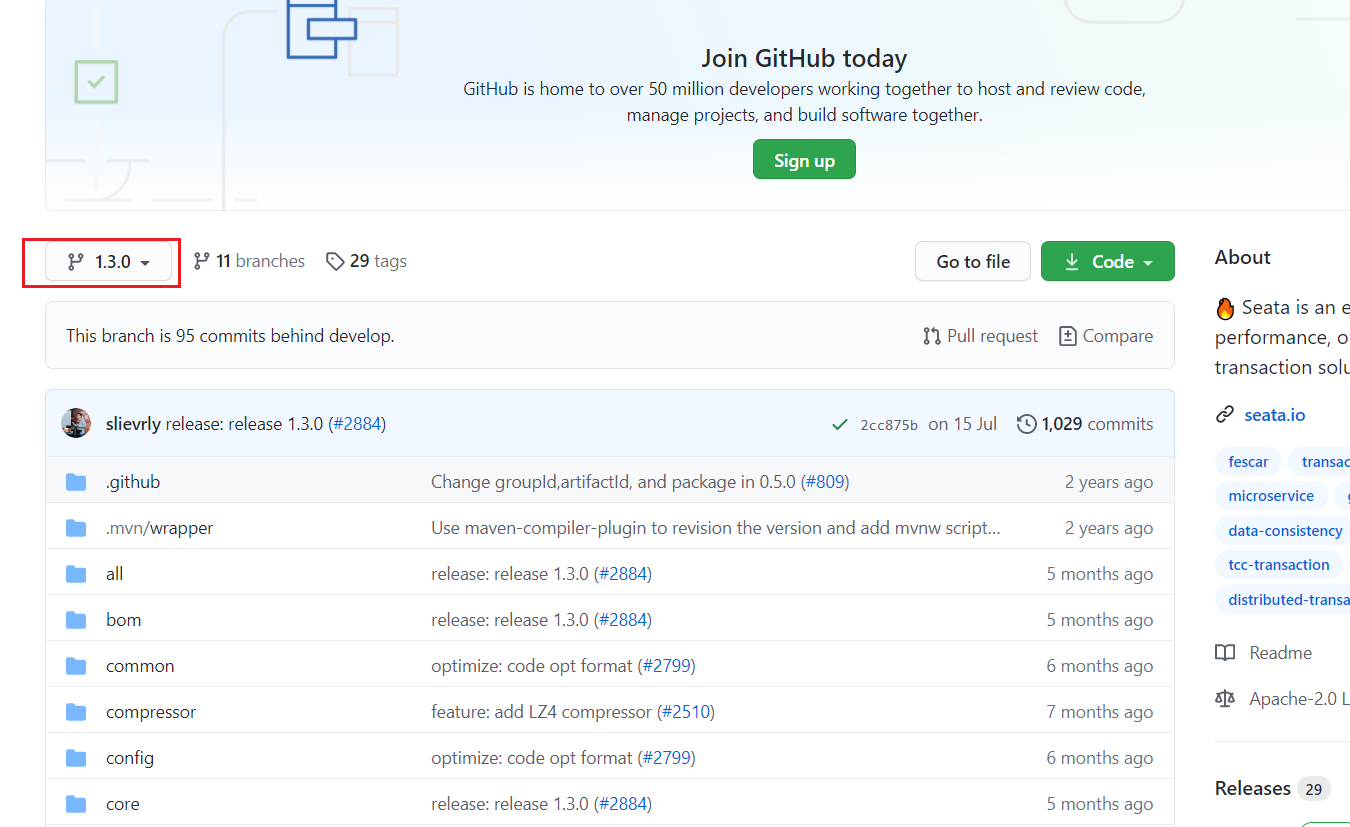Open the 1.3.0 branch selector dropdown

click(x=109, y=262)
